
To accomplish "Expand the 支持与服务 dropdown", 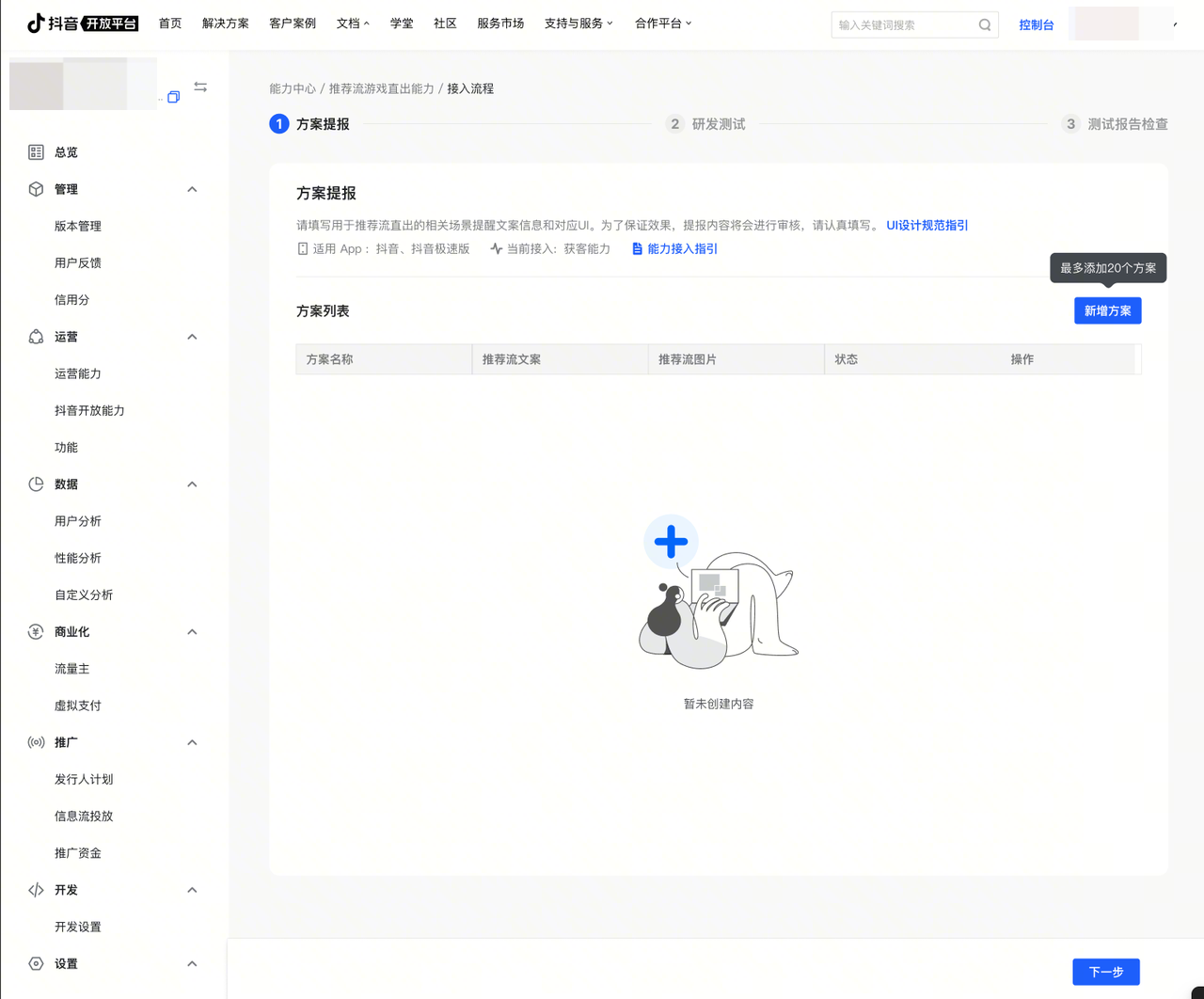I will pyautogui.click(x=578, y=24).
